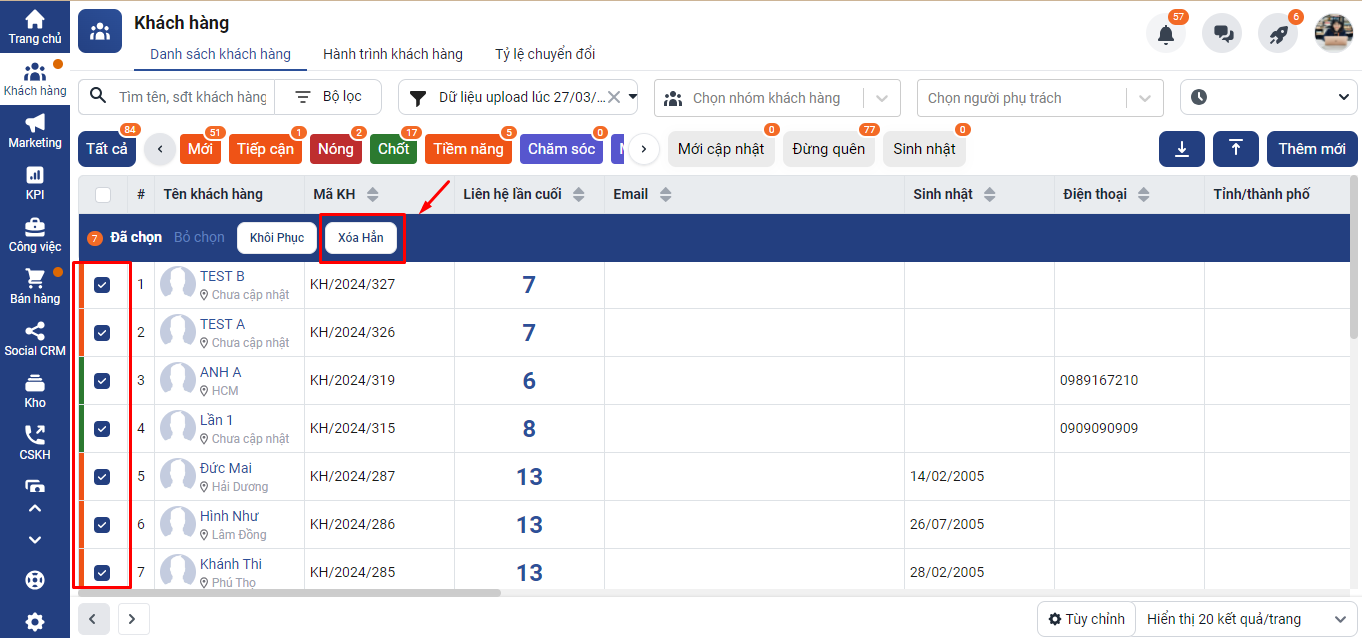Screen dimensions: 1362x638
Task: Click the Khôi Phục button
Action: point(277,238)
